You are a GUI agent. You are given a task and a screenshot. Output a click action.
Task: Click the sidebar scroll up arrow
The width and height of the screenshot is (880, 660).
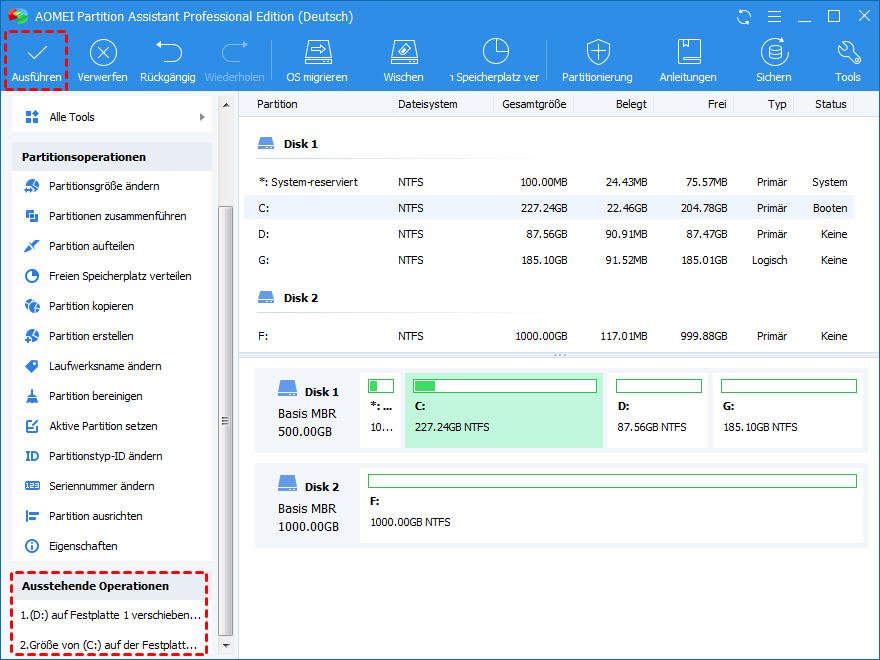coord(226,105)
